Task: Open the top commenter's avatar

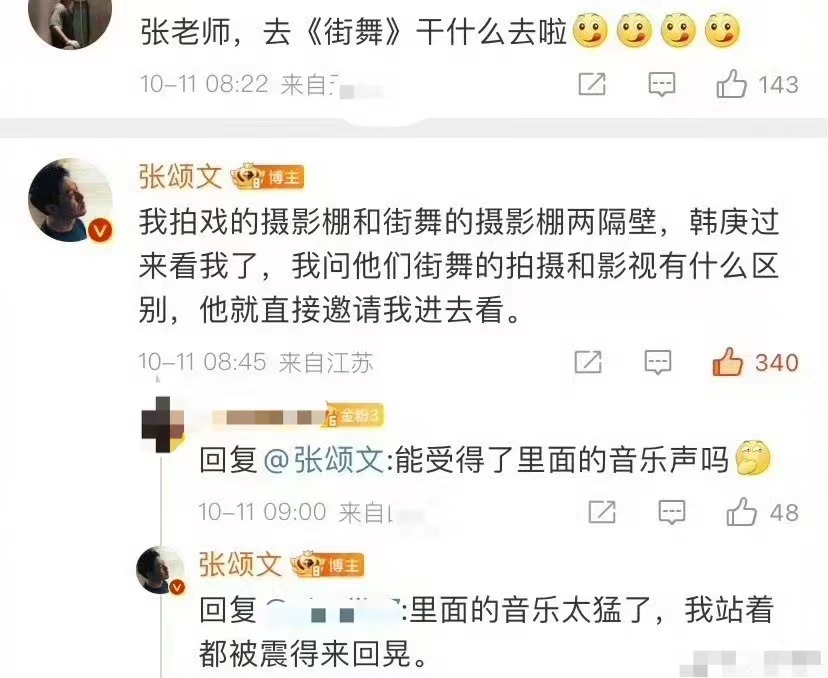Action: point(70,21)
